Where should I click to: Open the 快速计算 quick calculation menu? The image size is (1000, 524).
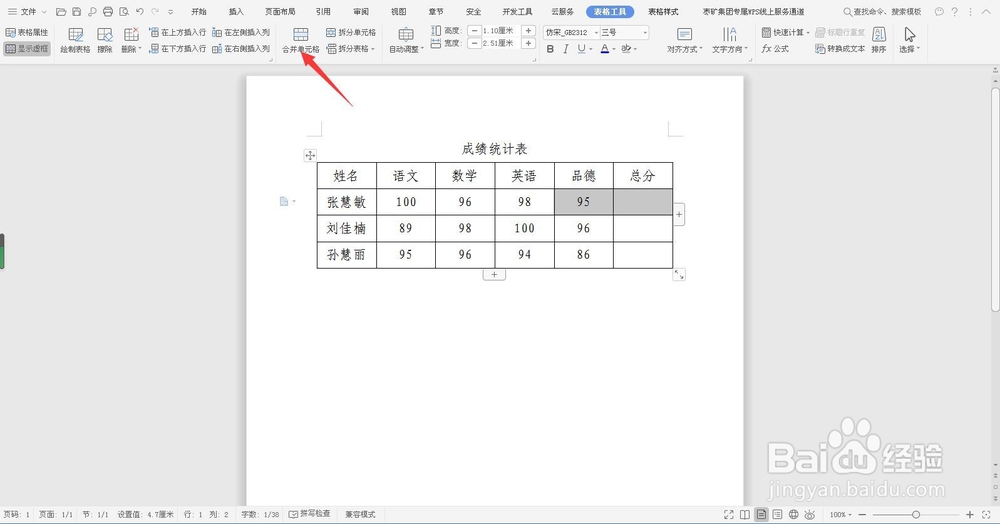click(785, 32)
